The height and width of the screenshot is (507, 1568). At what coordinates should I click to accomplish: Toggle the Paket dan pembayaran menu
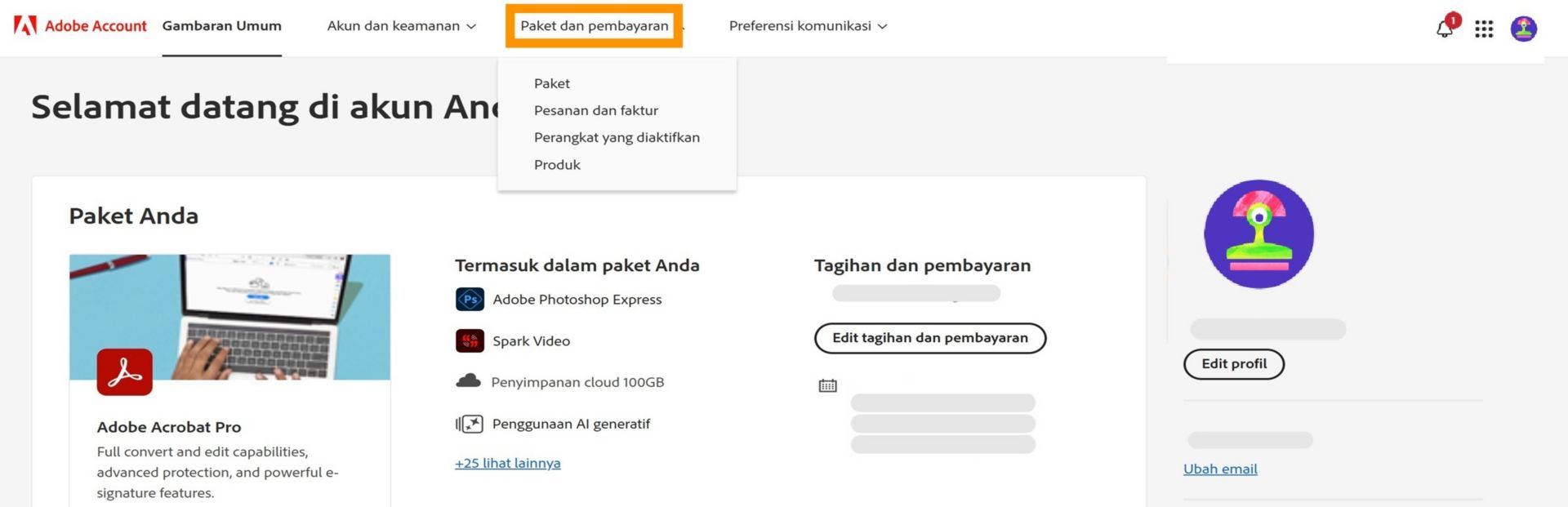click(595, 26)
